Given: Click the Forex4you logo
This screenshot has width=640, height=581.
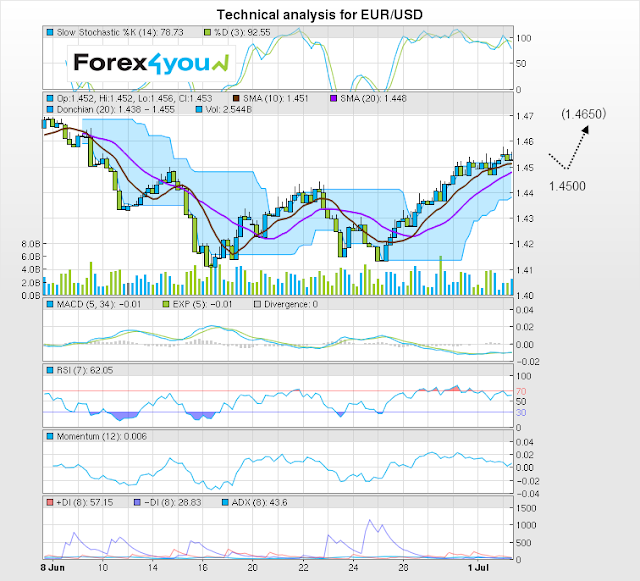Looking at the screenshot, I should [151, 63].
